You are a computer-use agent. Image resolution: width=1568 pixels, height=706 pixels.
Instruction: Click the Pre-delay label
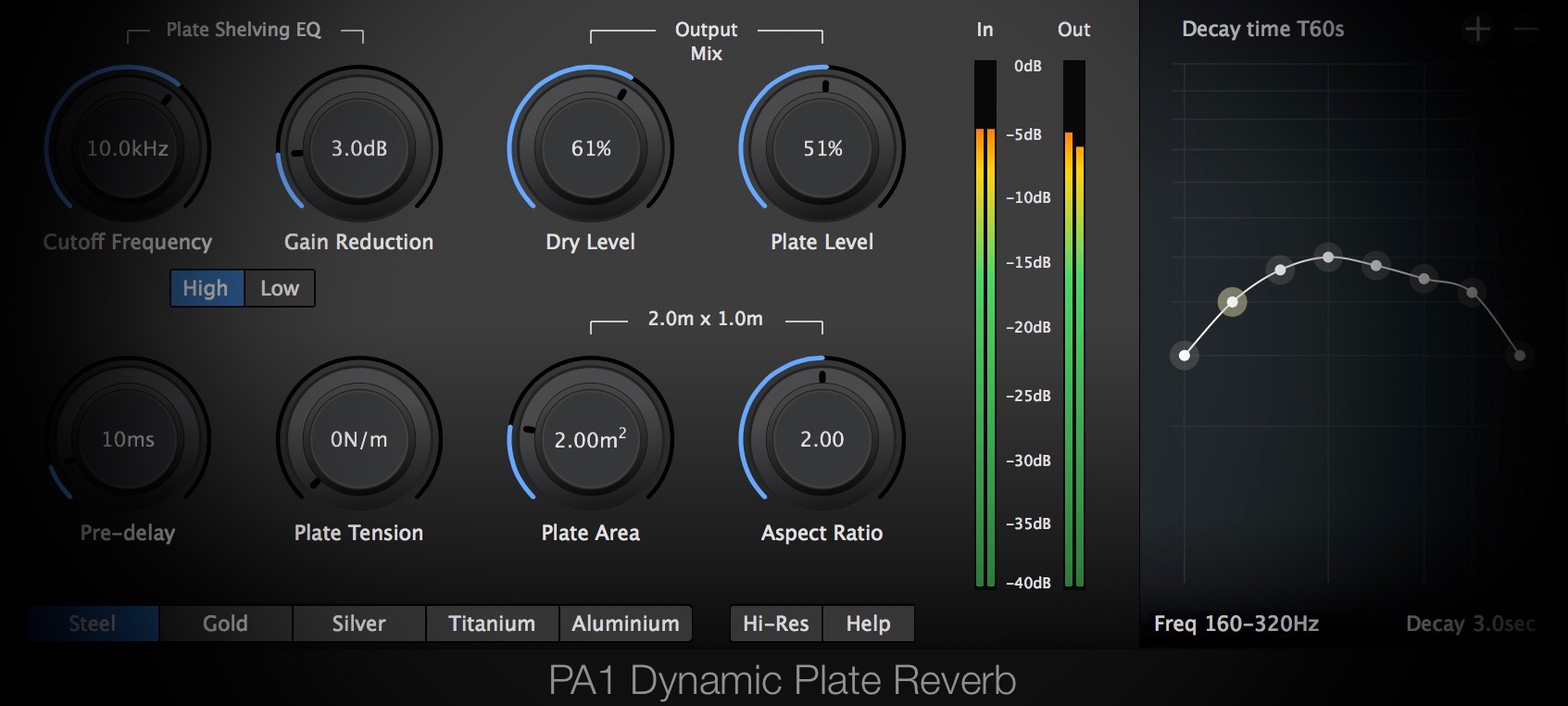(x=128, y=533)
